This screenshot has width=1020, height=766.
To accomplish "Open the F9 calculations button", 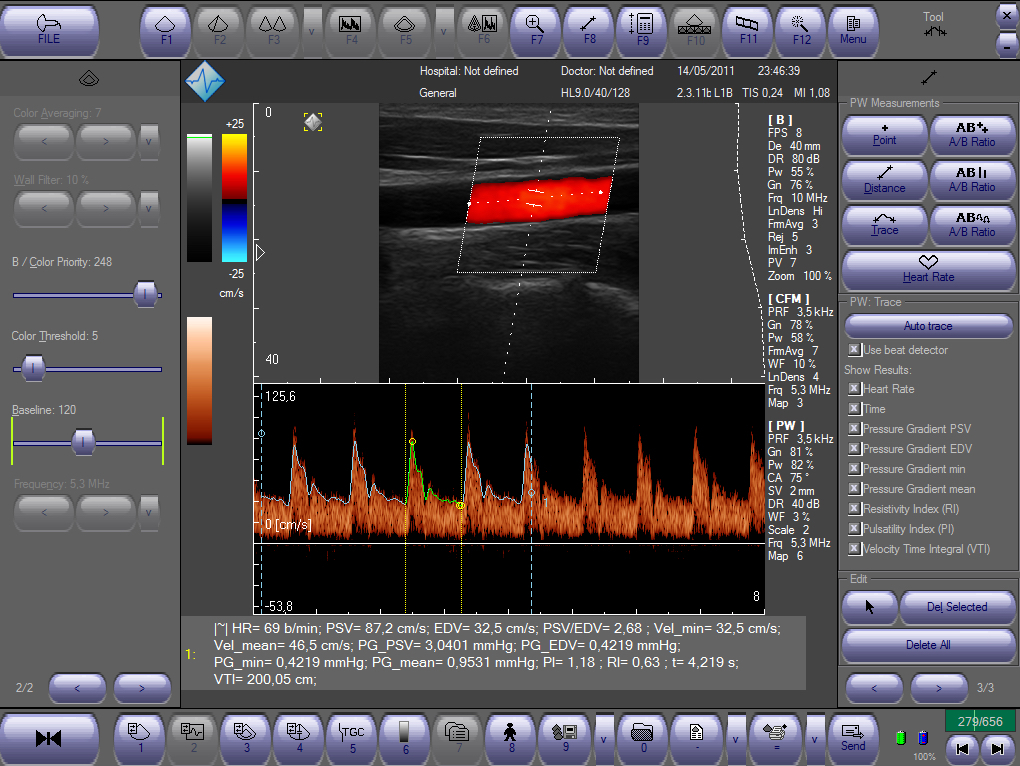I will click(642, 30).
